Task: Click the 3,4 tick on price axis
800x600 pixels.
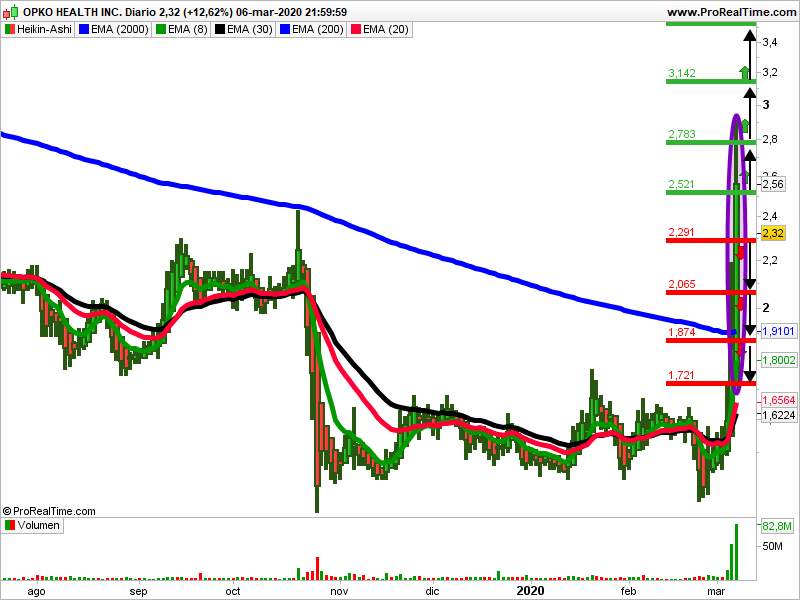Action: point(770,42)
